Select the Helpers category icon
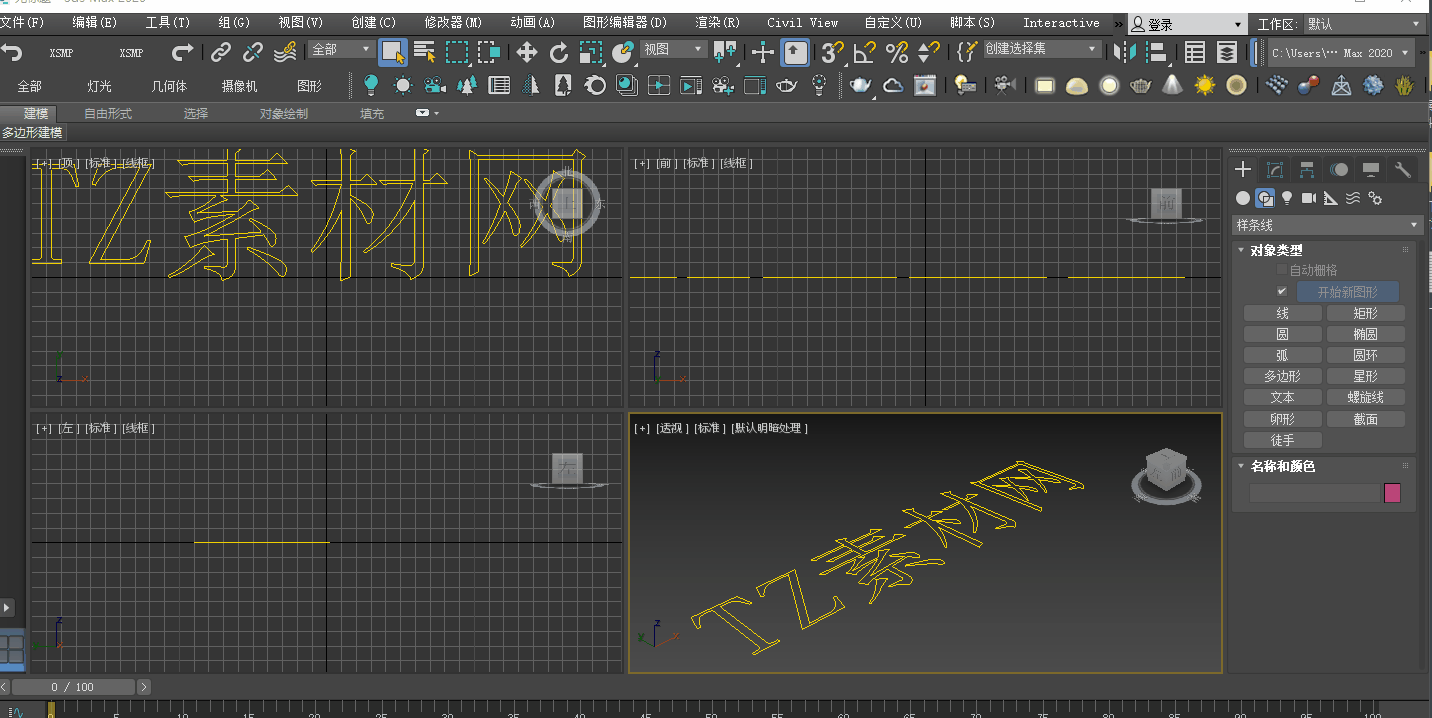 click(1331, 198)
